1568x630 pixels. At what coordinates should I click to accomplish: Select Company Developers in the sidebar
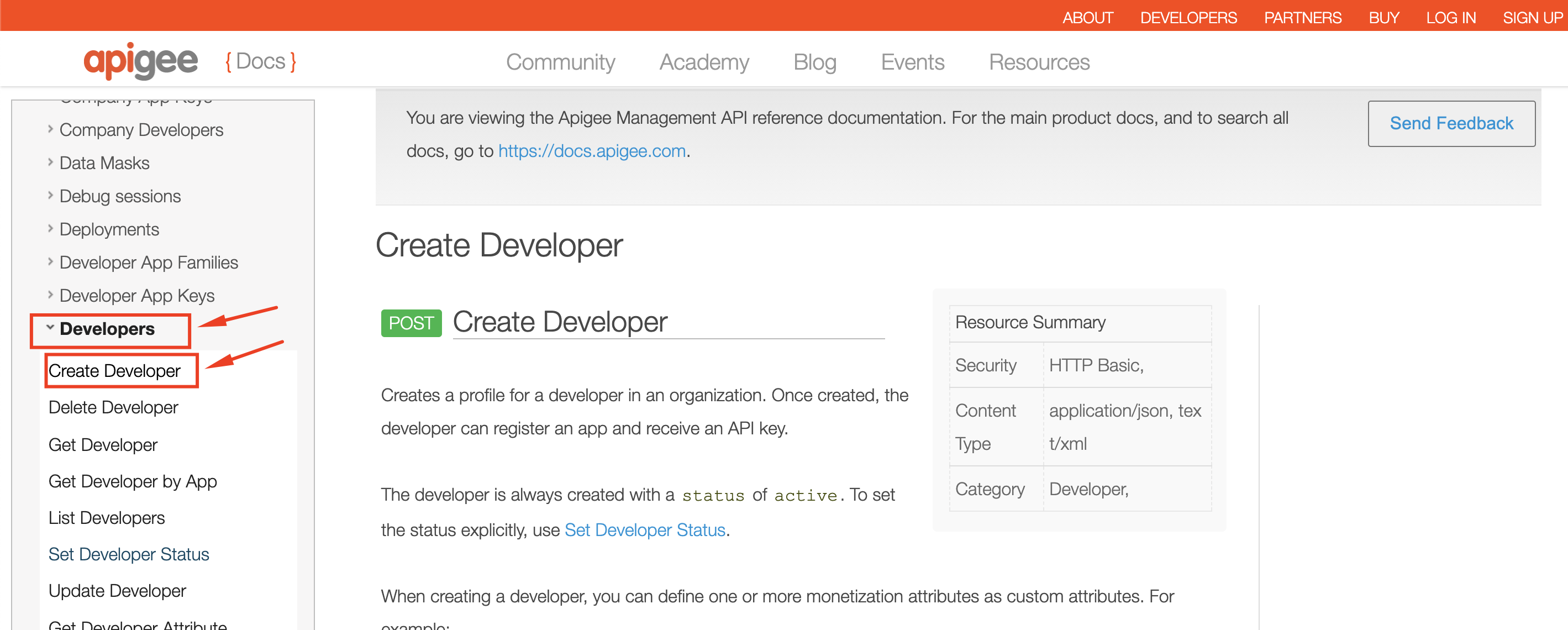pyautogui.click(x=141, y=130)
